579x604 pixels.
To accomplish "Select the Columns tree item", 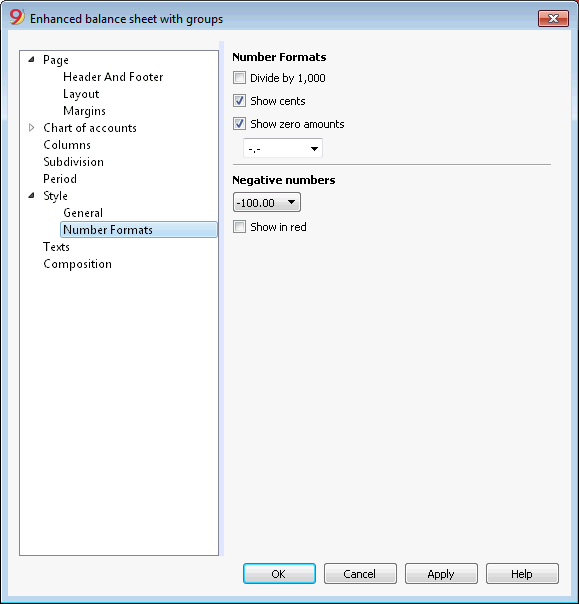I will point(67,145).
